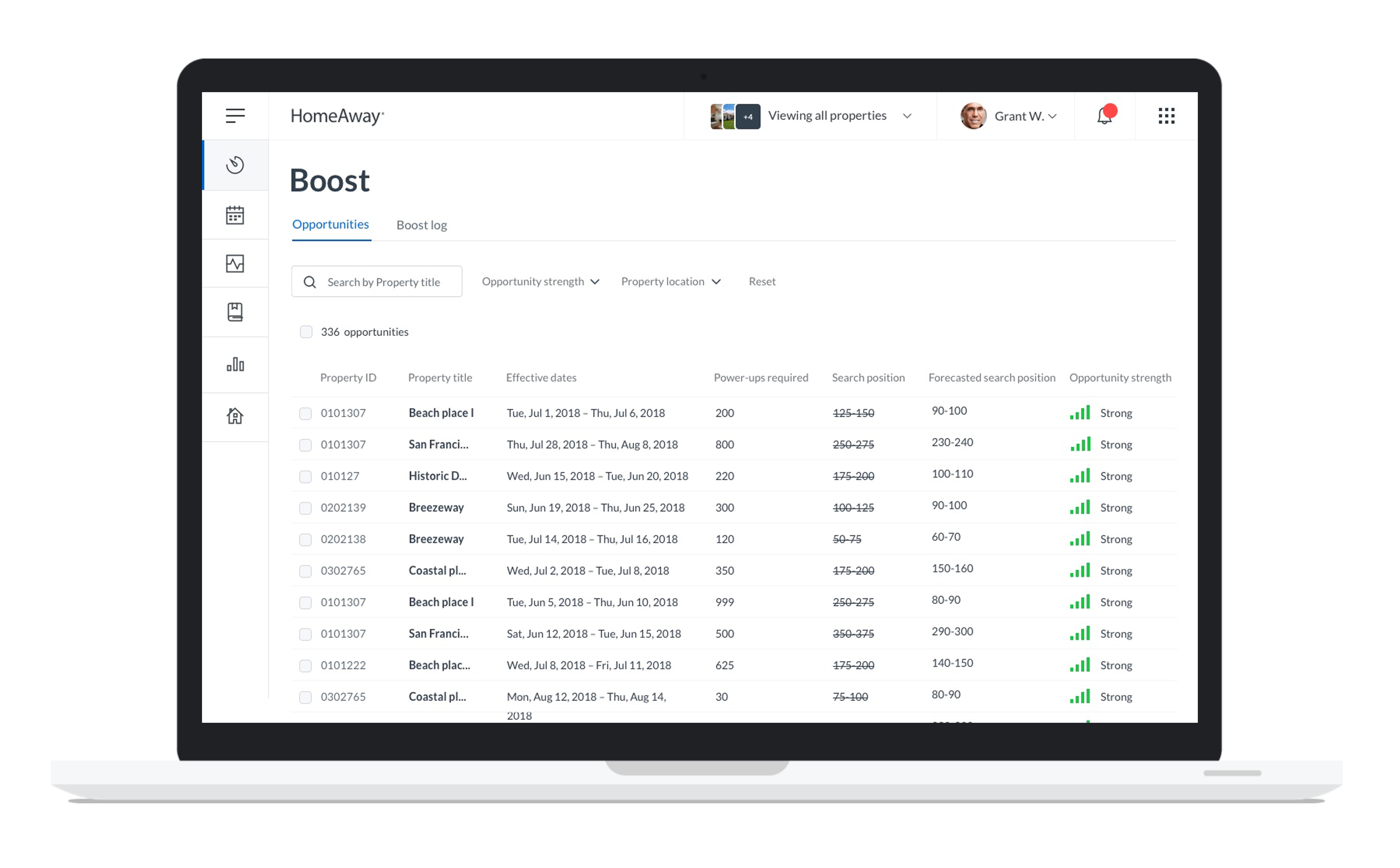This screenshot has height=868, width=1400.
Task: Click Grant W. profile avatar
Action: pyautogui.click(x=973, y=116)
